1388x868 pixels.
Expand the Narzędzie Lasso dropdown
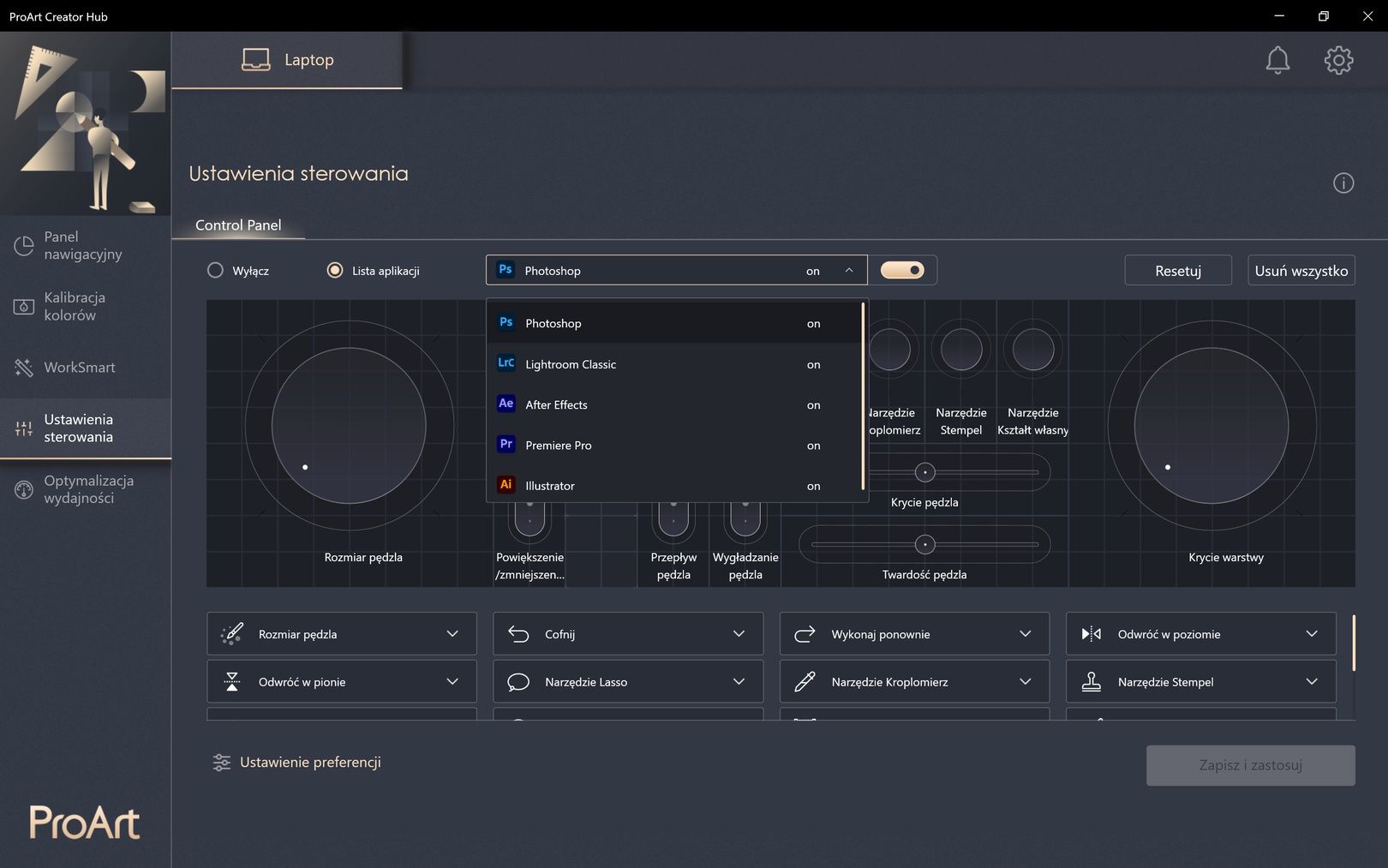click(739, 682)
